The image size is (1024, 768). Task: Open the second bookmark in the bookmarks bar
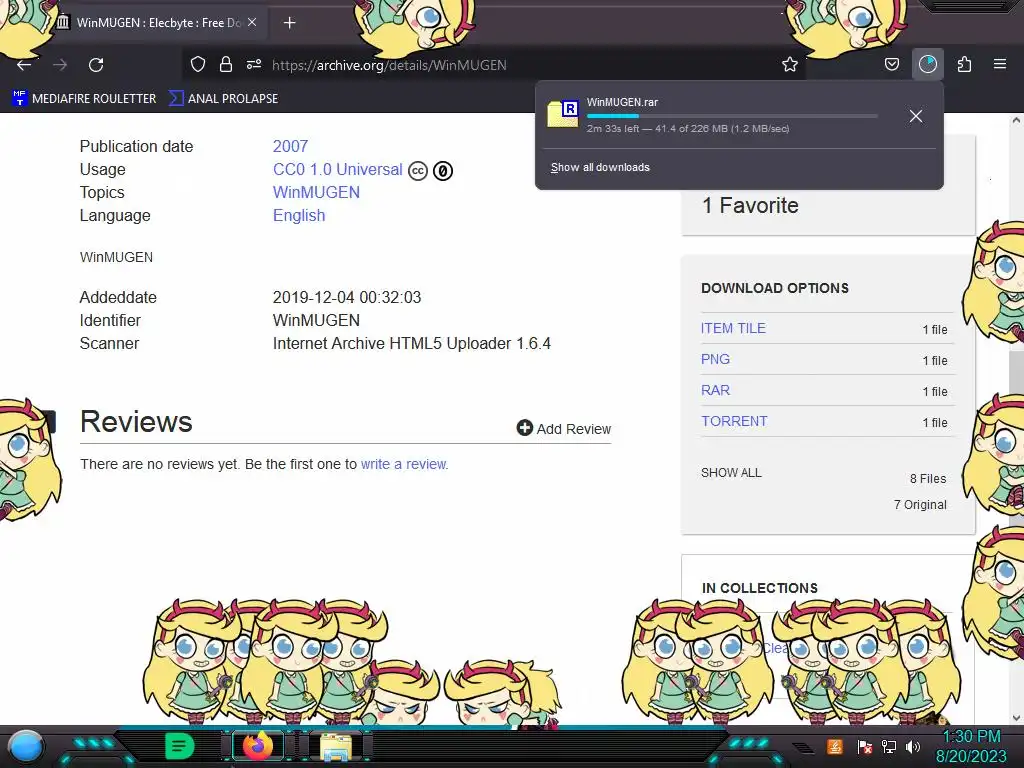coord(223,99)
